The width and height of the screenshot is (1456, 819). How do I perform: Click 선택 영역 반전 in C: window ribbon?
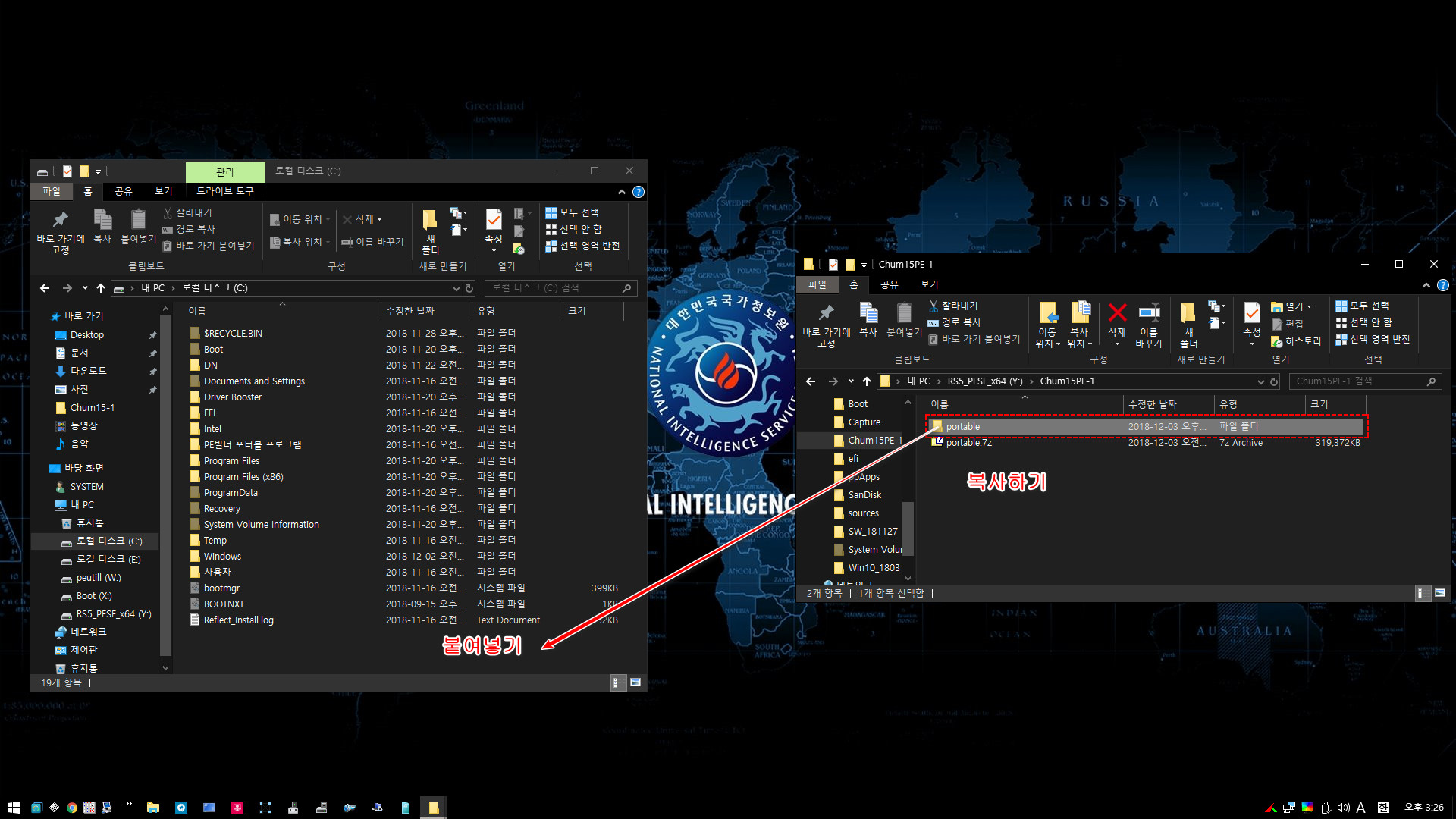coord(583,246)
